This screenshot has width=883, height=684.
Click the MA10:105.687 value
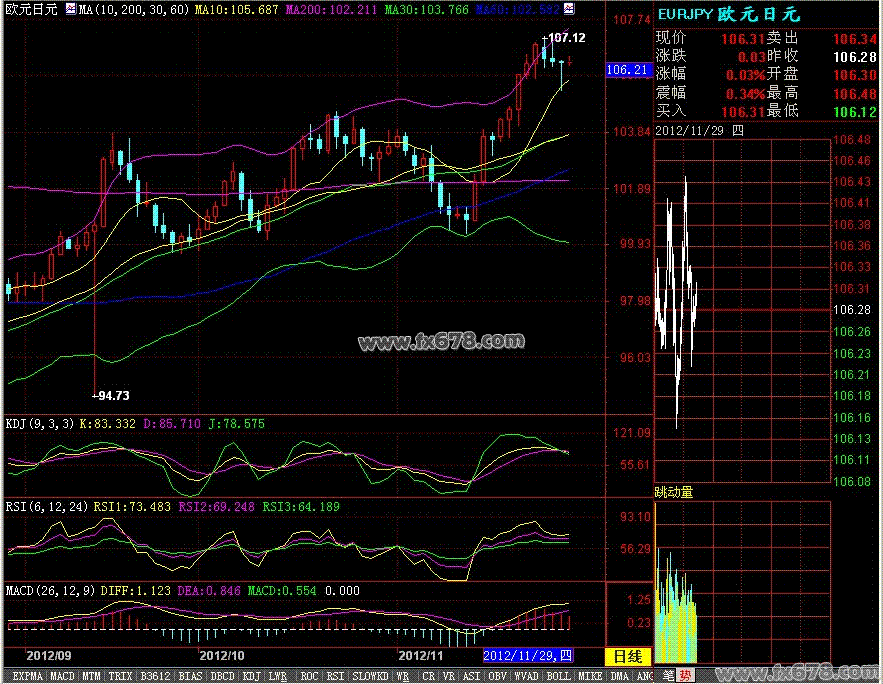tap(237, 10)
